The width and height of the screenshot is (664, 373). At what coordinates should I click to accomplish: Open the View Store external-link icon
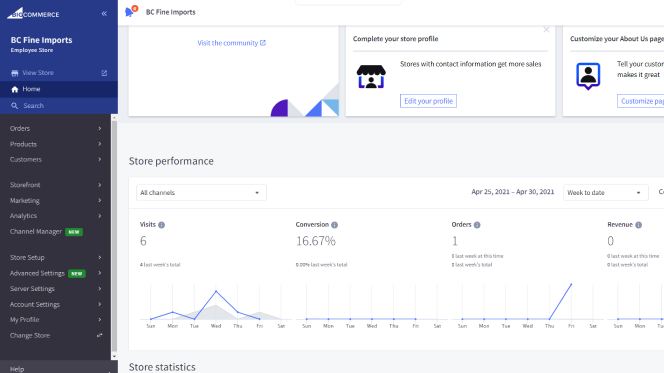tap(104, 73)
